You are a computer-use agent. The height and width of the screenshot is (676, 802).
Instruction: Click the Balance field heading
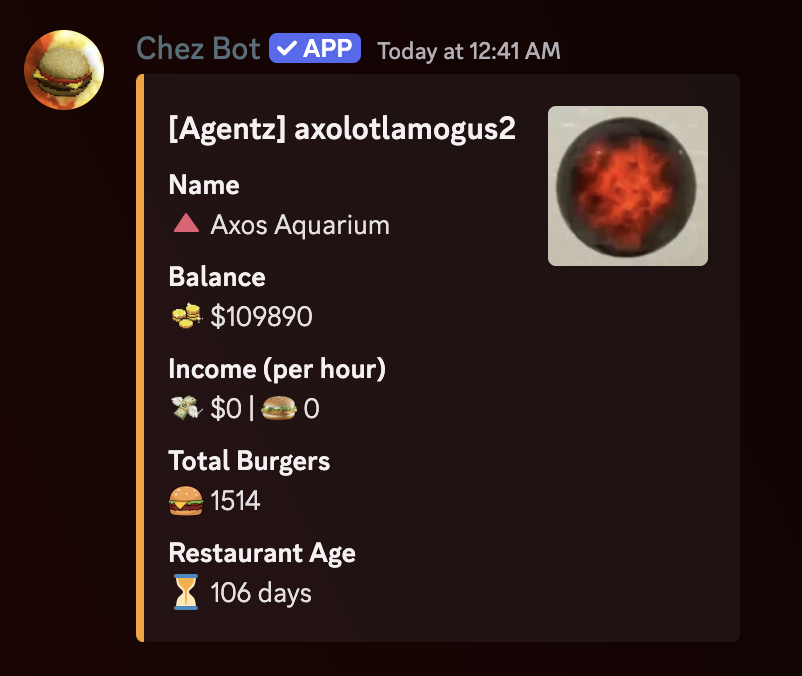click(216, 276)
